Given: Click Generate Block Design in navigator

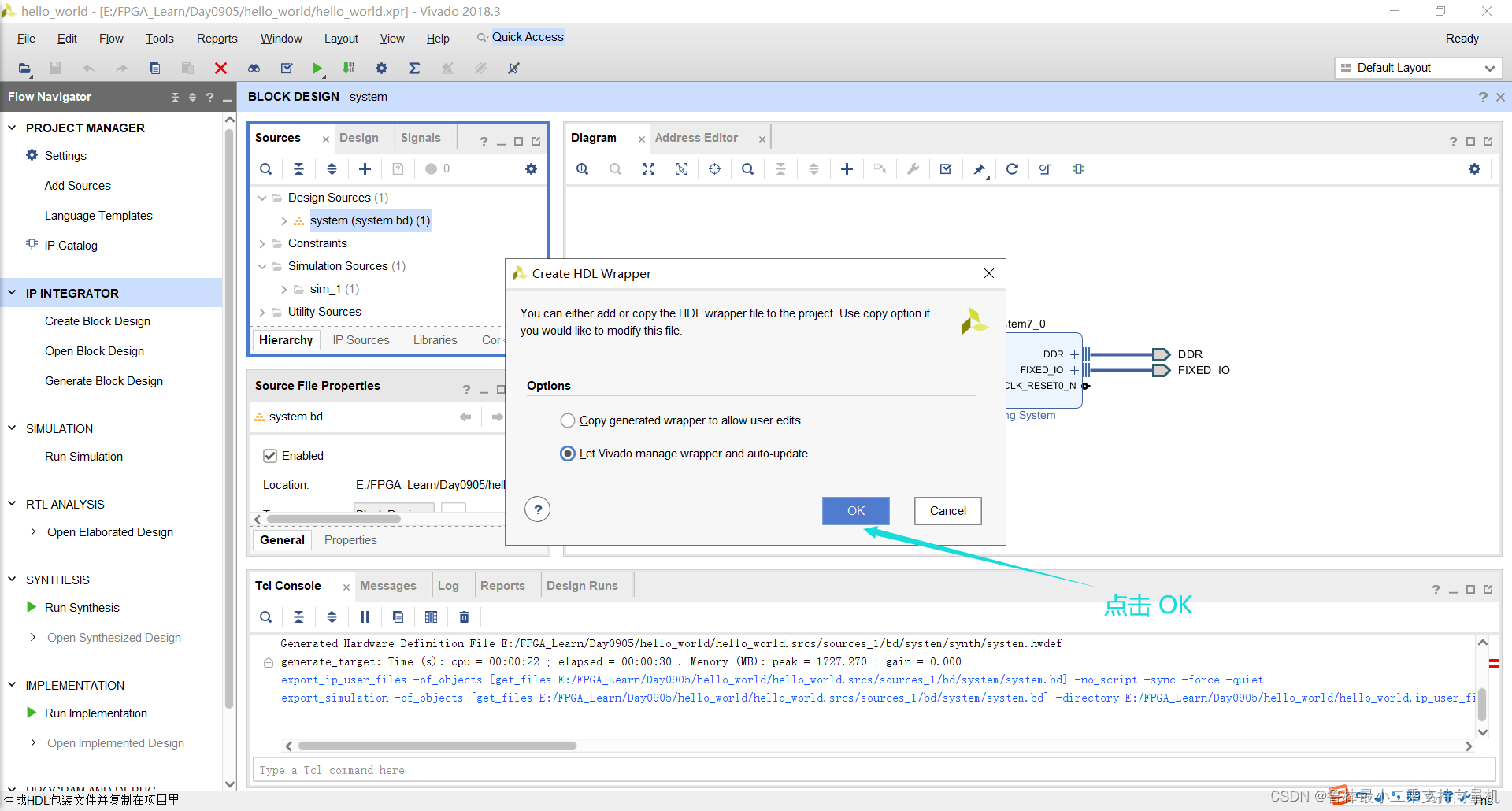Looking at the screenshot, I should click(x=104, y=380).
